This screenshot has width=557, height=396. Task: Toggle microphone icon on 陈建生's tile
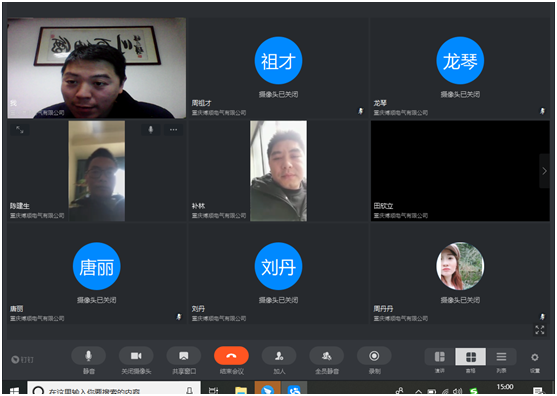point(151,130)
